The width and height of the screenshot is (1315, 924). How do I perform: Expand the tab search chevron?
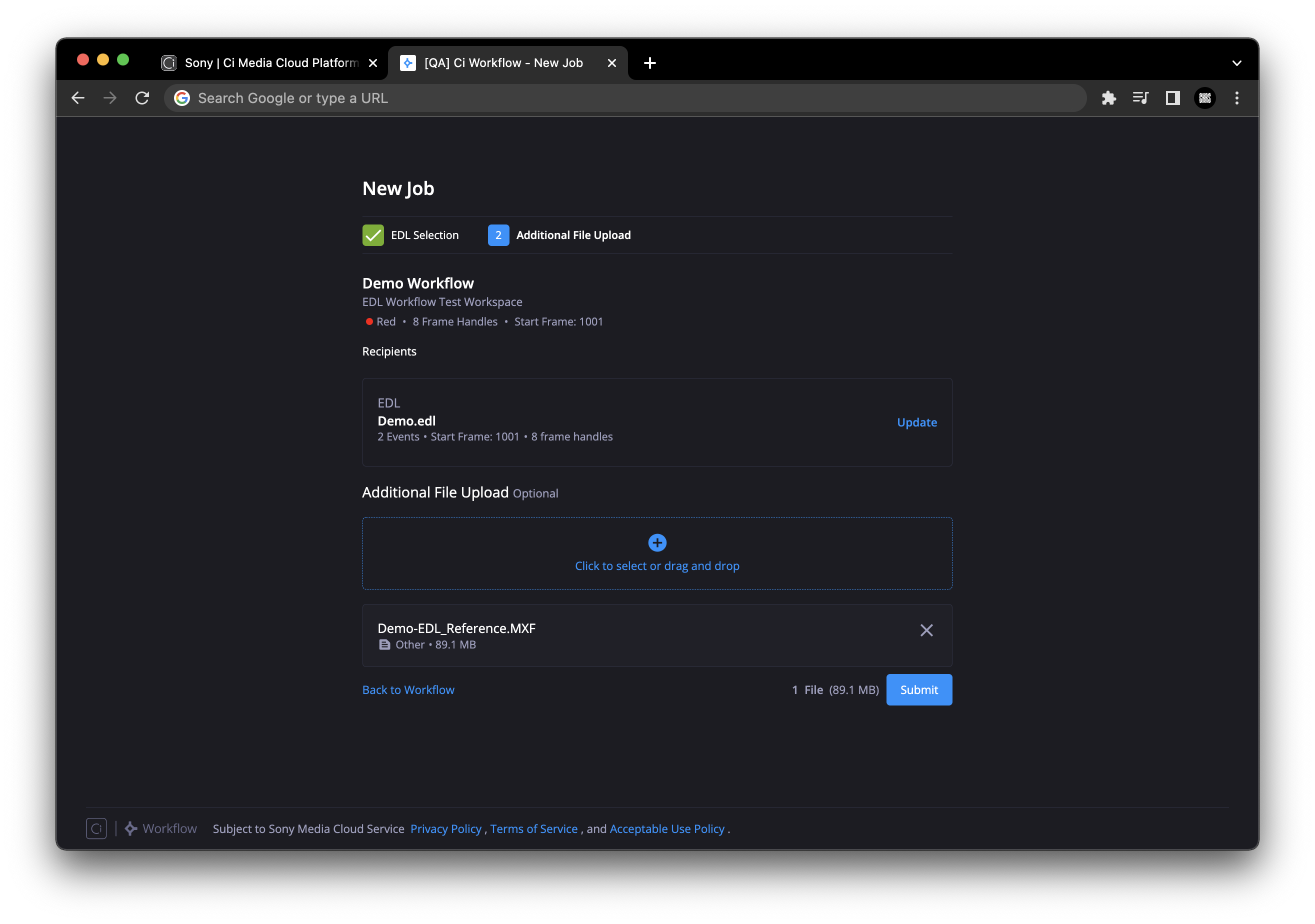1236,63
